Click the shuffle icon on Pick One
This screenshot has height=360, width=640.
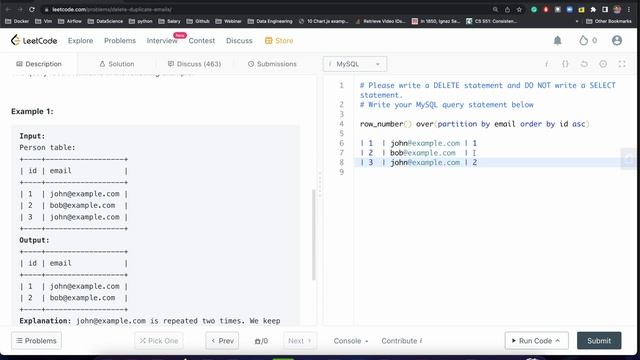[142, 340]
